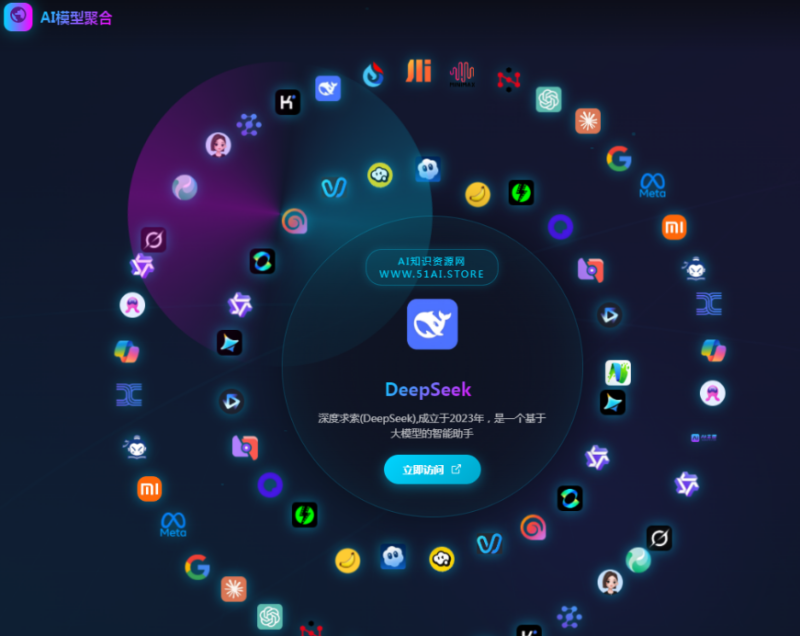Open the Kimi "K" icon beside small DeepSeek
This screenshot has width=800, height=636.
pos(288,102)
